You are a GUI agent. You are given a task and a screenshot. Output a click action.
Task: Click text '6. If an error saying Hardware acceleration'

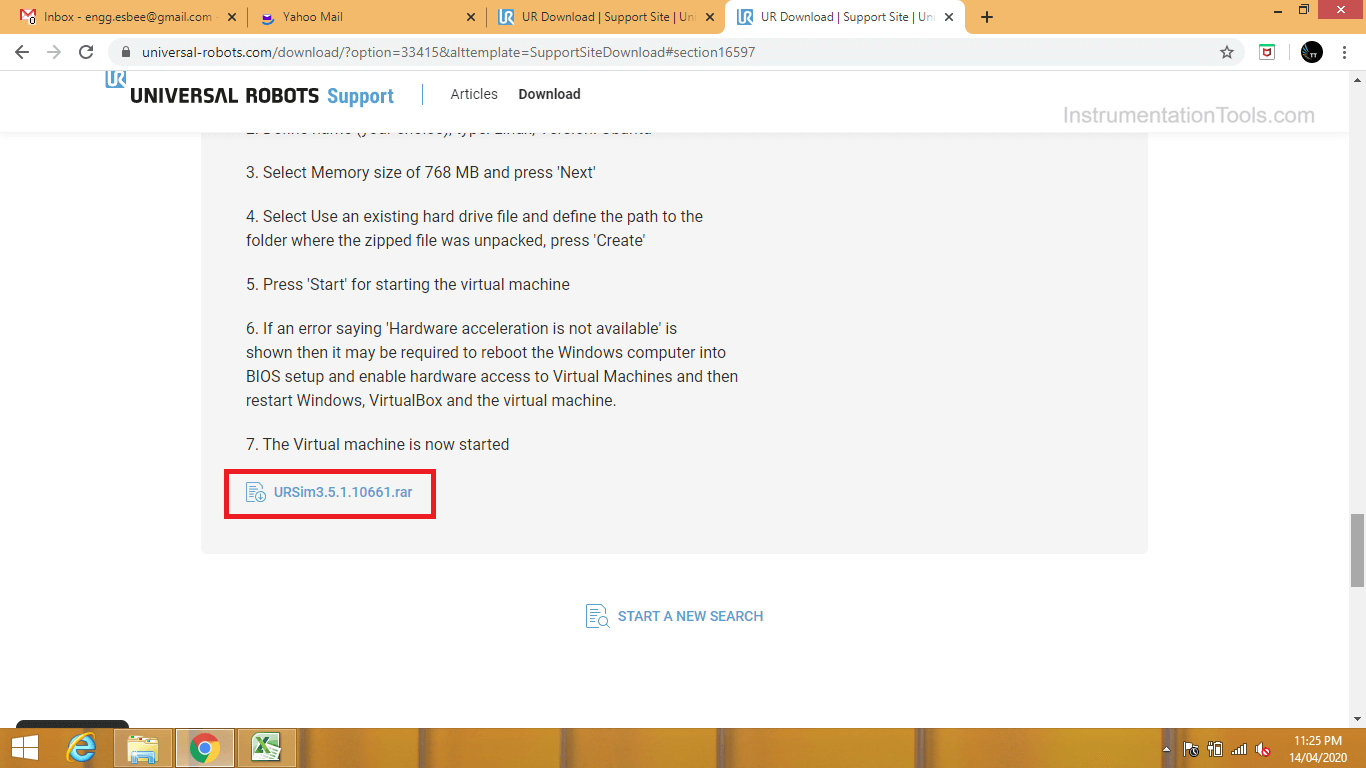[462, 328]
